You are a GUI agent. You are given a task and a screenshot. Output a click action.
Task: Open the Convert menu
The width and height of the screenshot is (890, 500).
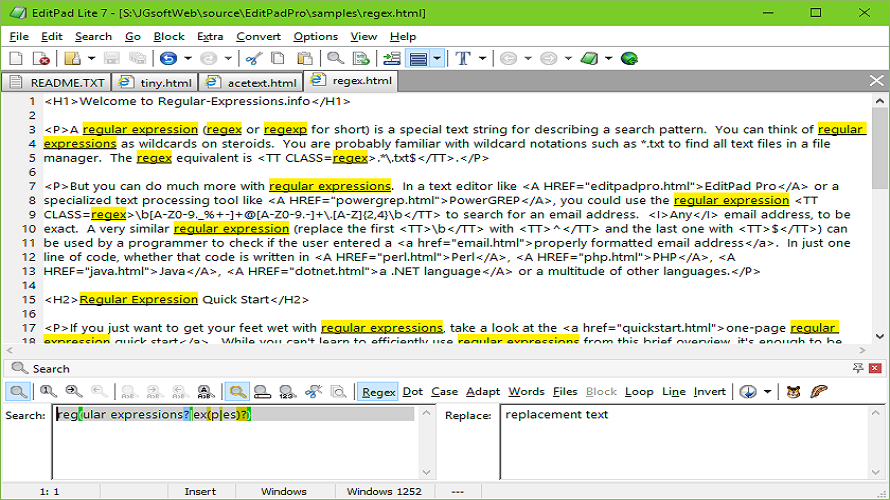(258, 37)
